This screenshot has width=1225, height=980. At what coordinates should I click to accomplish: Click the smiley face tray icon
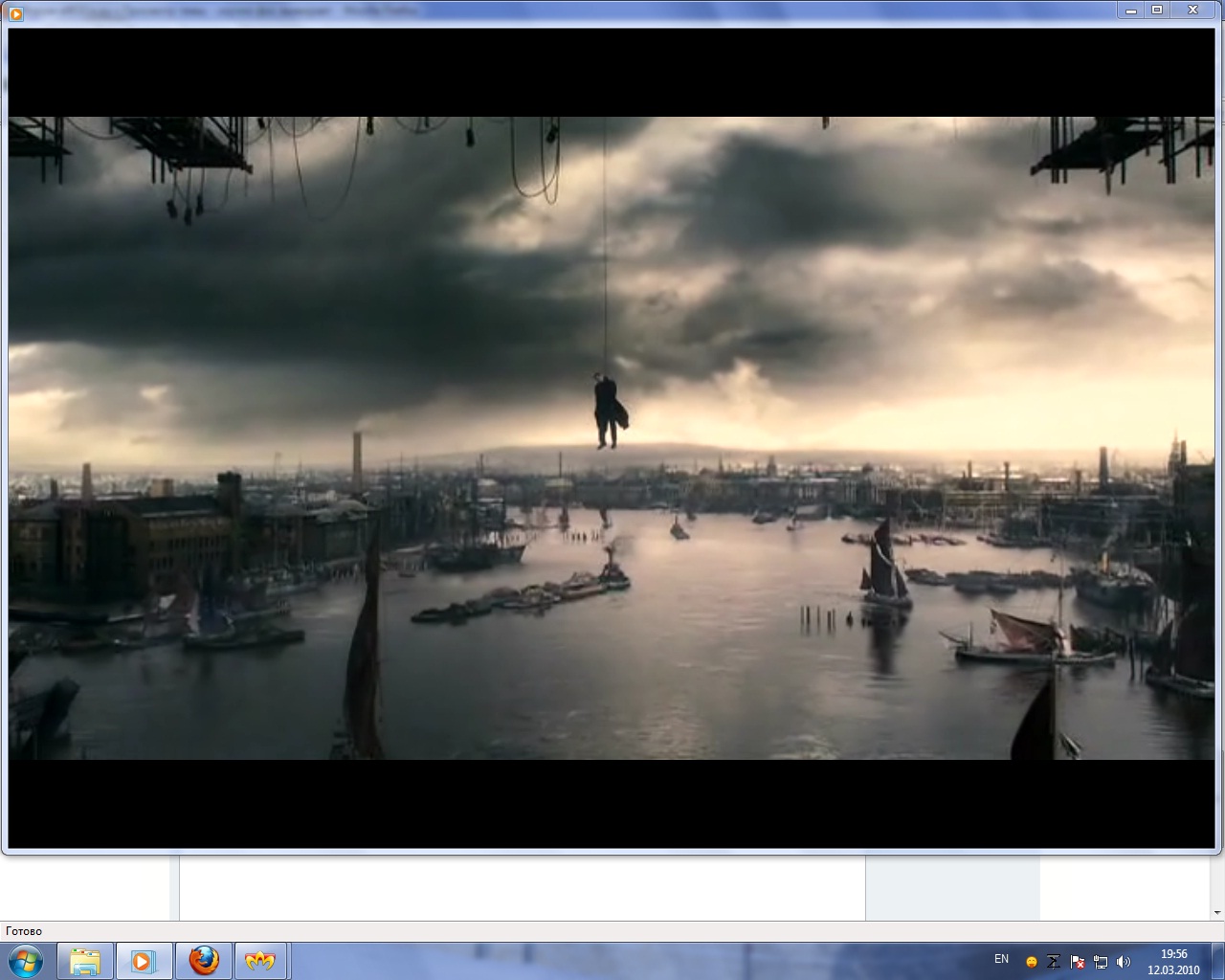click(1032, 962)
